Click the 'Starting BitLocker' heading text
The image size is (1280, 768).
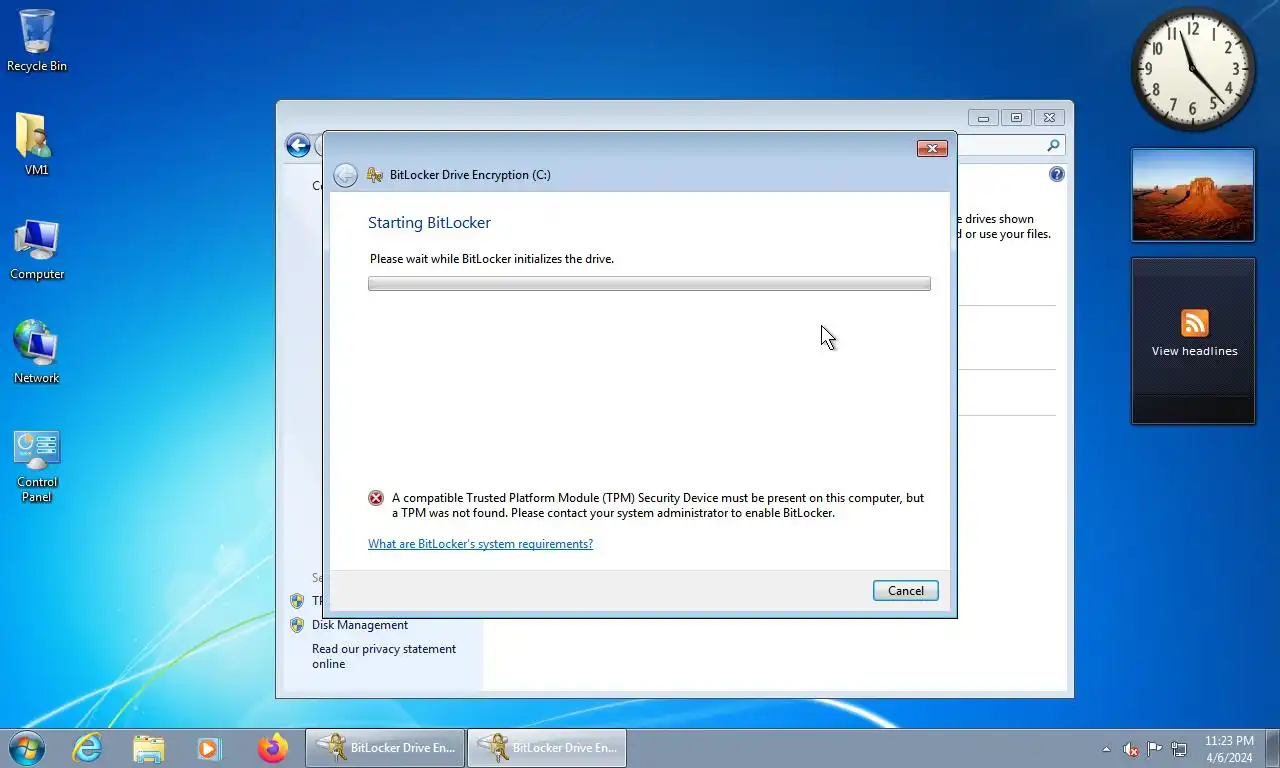point(429,222)
